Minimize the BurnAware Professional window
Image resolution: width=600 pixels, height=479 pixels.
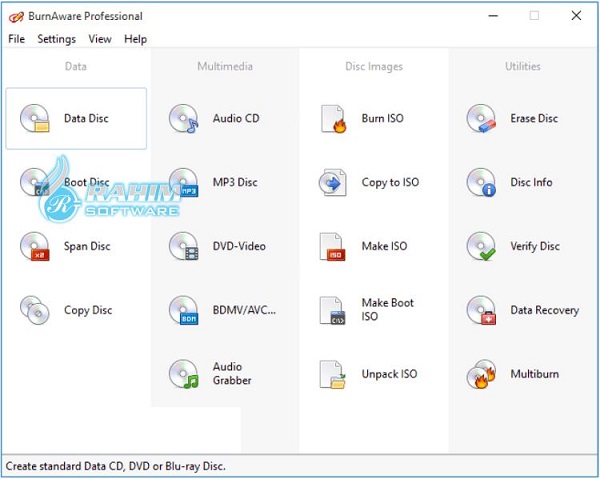pyautogui.click(x=493, y=16)
